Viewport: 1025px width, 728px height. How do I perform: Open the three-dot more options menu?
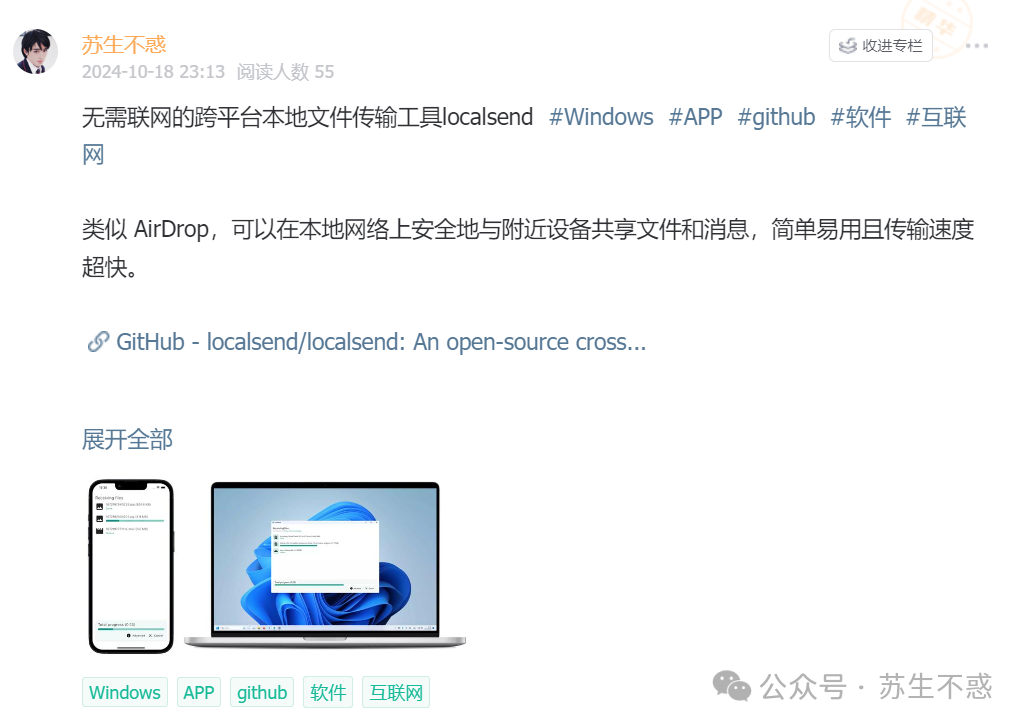tap(977, 46)
